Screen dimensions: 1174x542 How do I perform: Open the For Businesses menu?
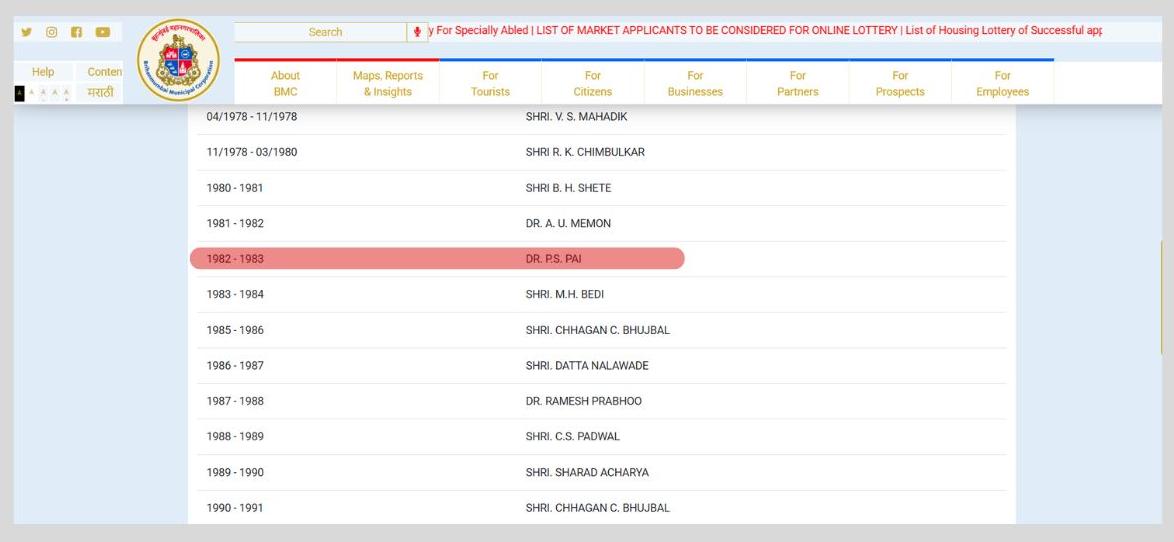coord(695,83)
